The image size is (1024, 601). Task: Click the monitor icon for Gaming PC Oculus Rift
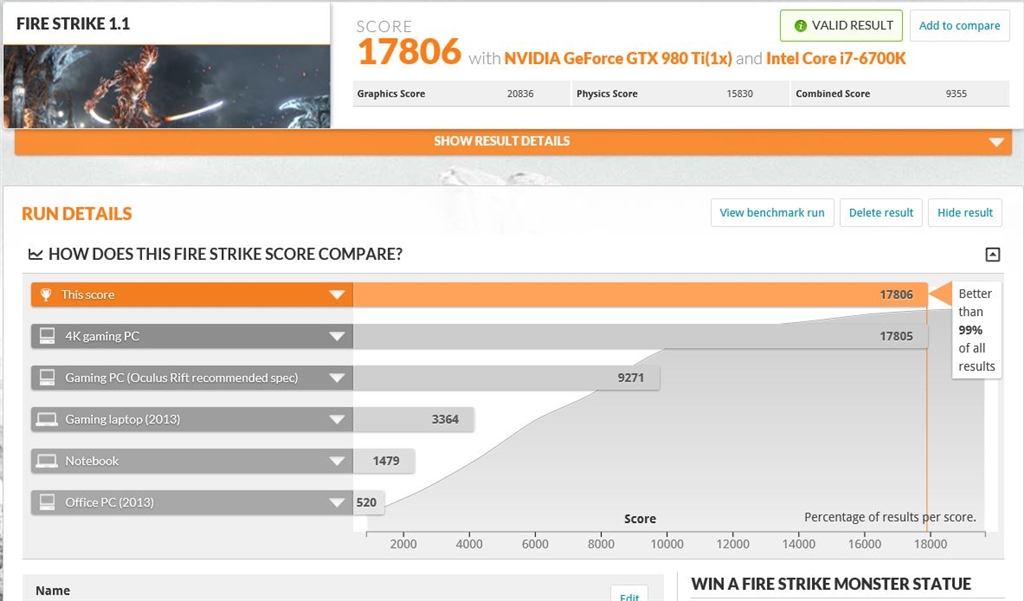tap(47, 378)
